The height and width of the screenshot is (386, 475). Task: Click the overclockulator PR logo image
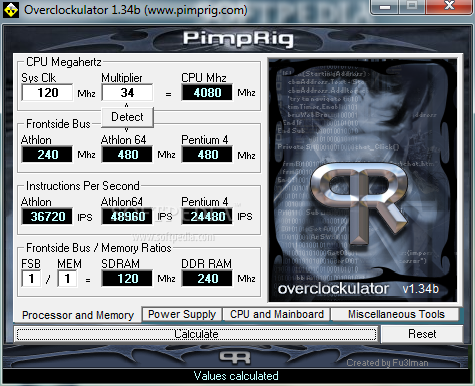tap(363, 180)
